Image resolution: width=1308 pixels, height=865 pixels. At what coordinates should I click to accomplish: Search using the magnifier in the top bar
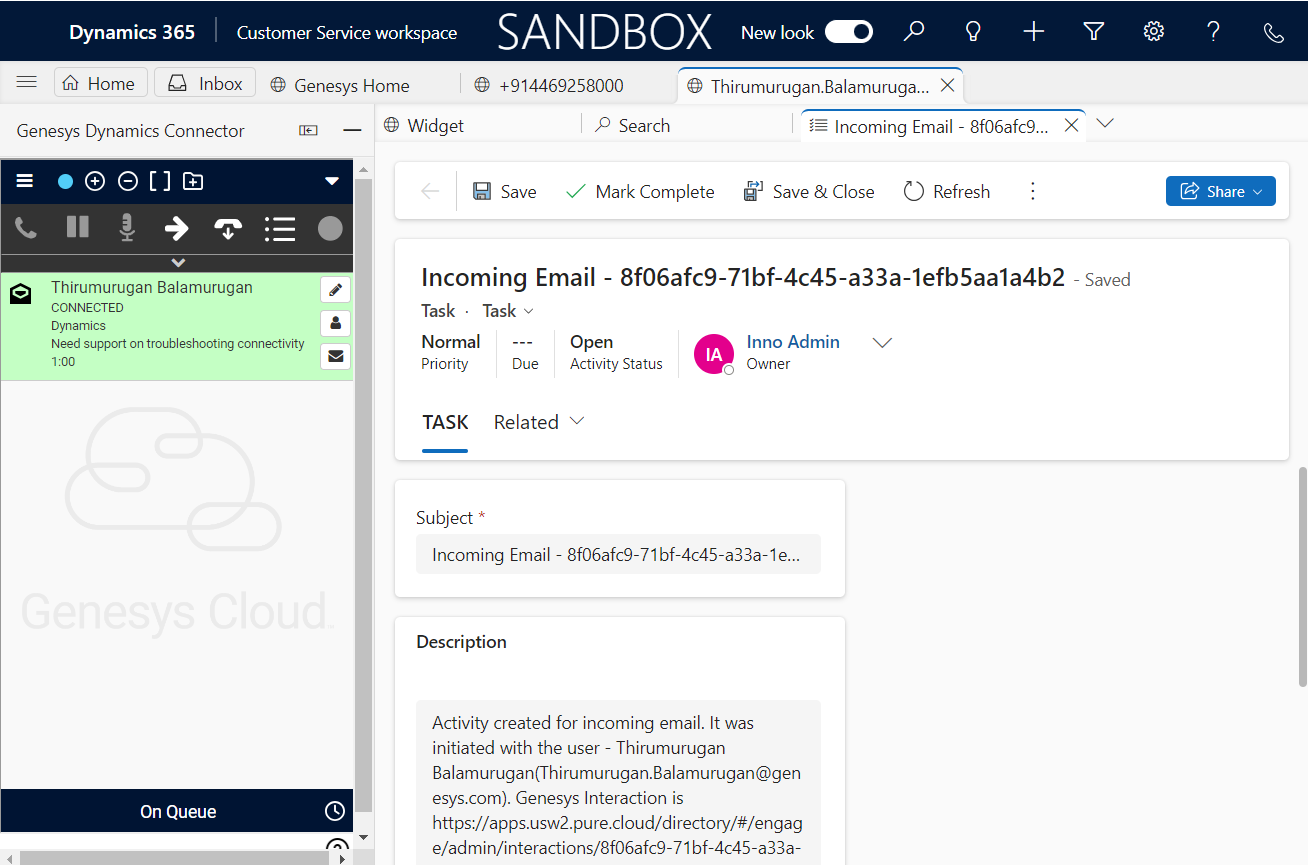pyautogui.click(x=913, y=31)
